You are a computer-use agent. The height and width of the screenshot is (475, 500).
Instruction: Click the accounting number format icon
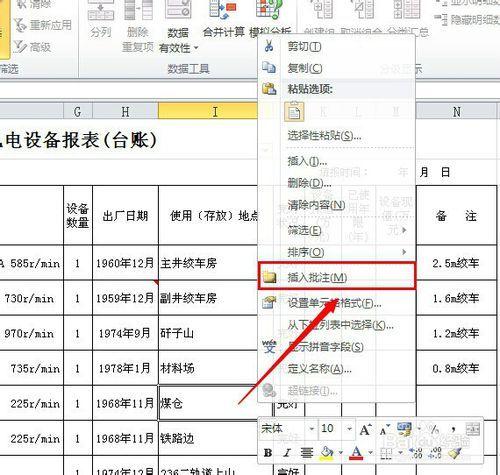405,429
